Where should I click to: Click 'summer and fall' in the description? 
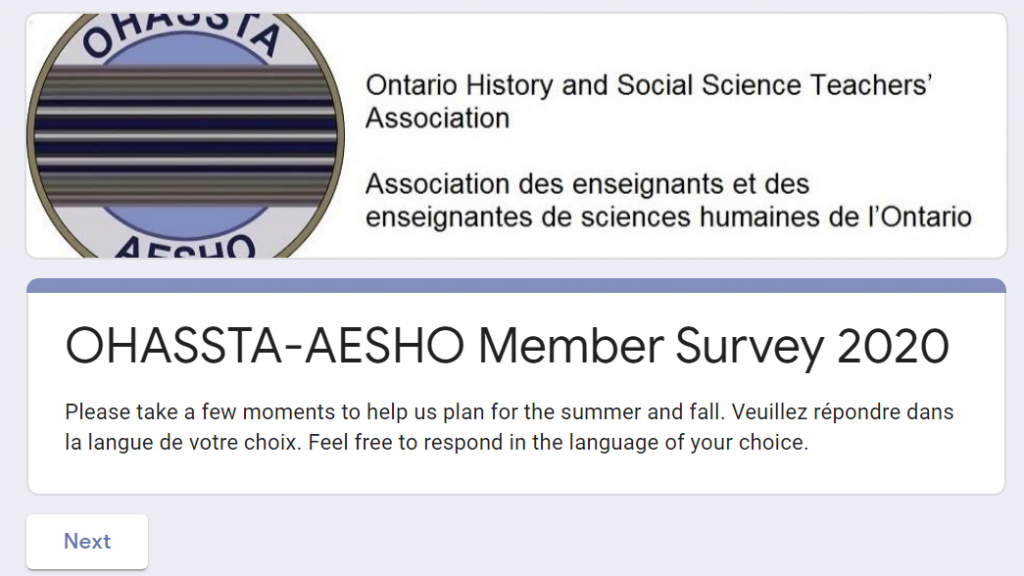pyautogui.click(x=641, y=412)
